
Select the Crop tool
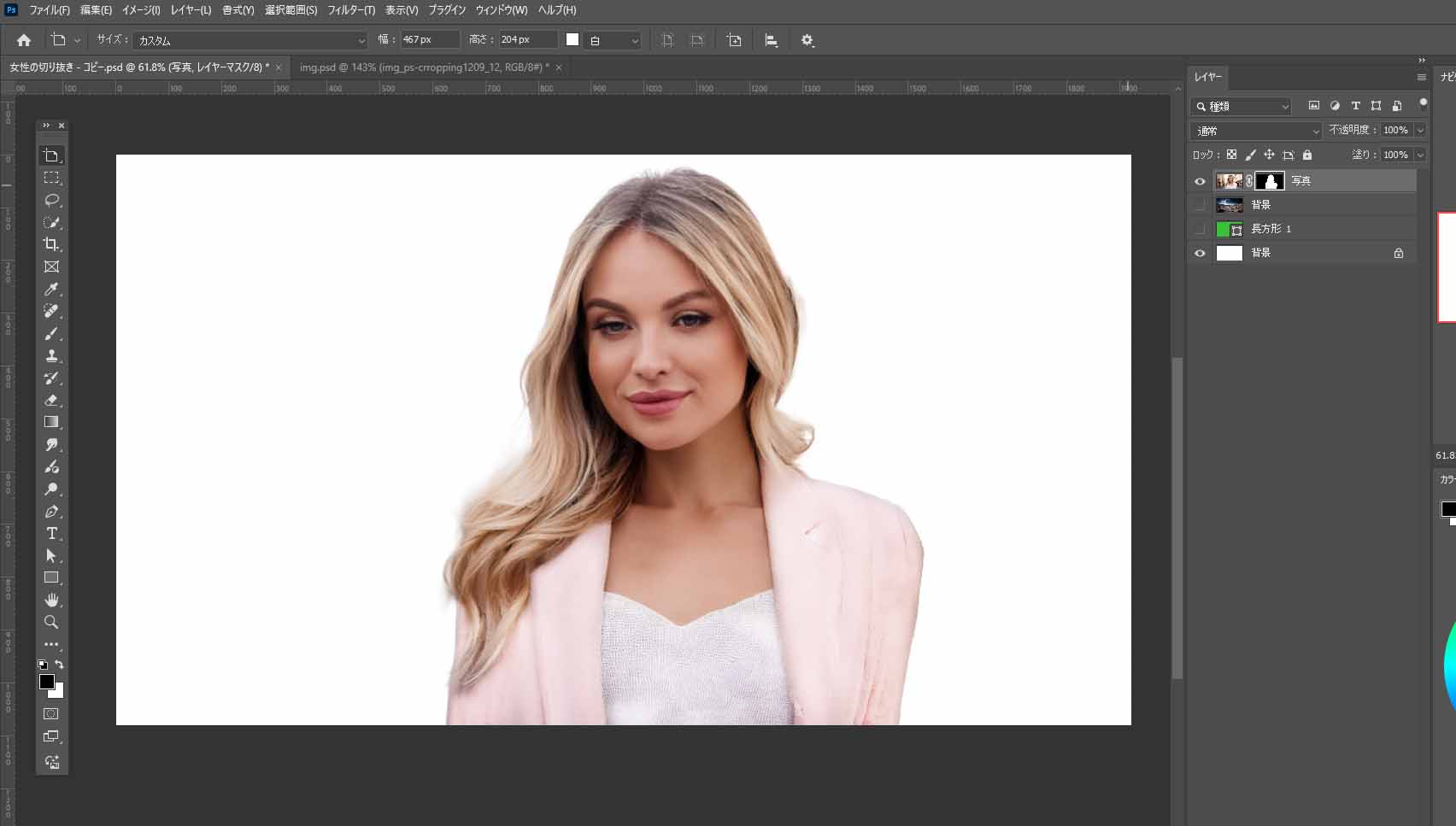(x=51, y=244)
